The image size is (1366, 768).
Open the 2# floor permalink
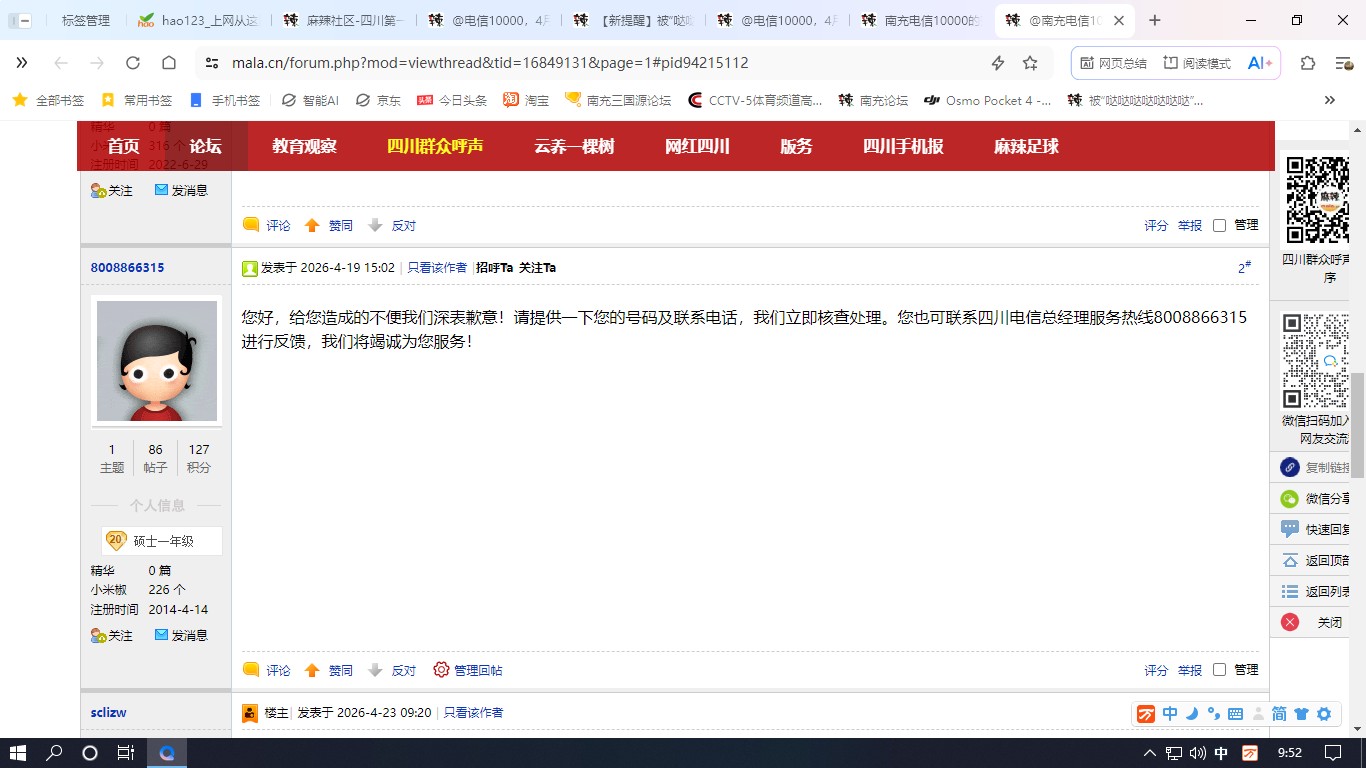pyautogui.click(x=1244, y=267)
